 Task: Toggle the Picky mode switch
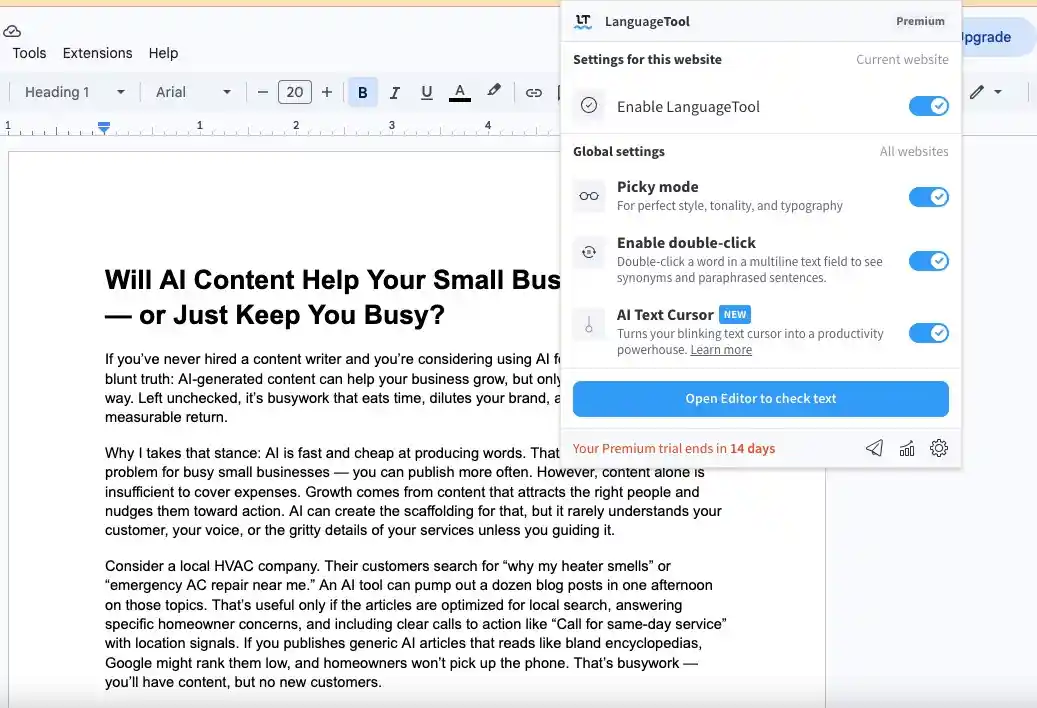point(929,196)
